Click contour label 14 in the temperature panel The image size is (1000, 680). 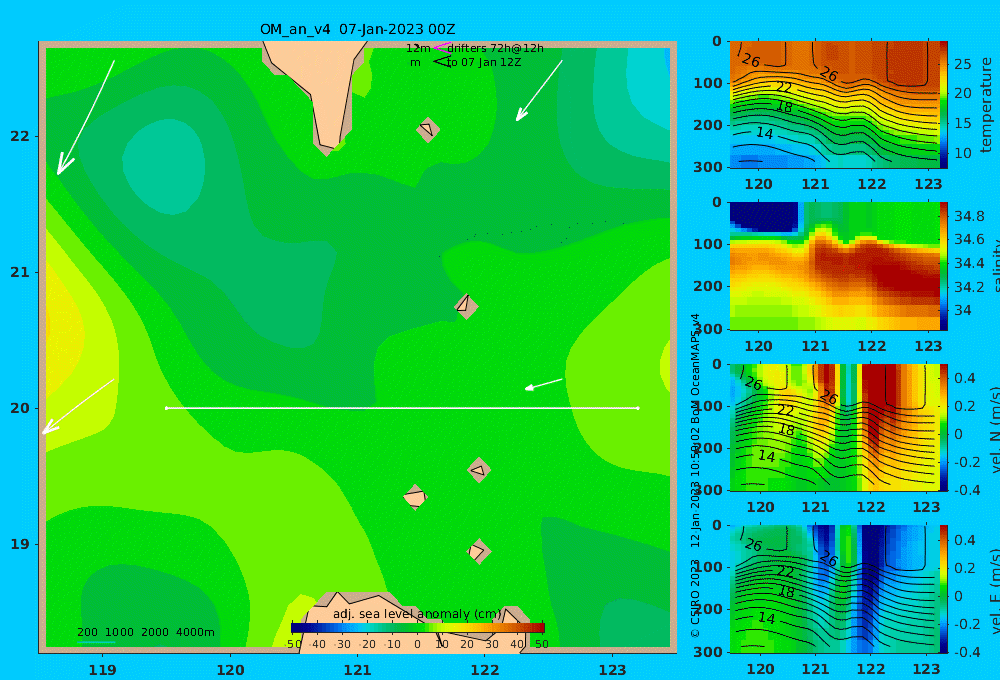[x=764, y=133]
